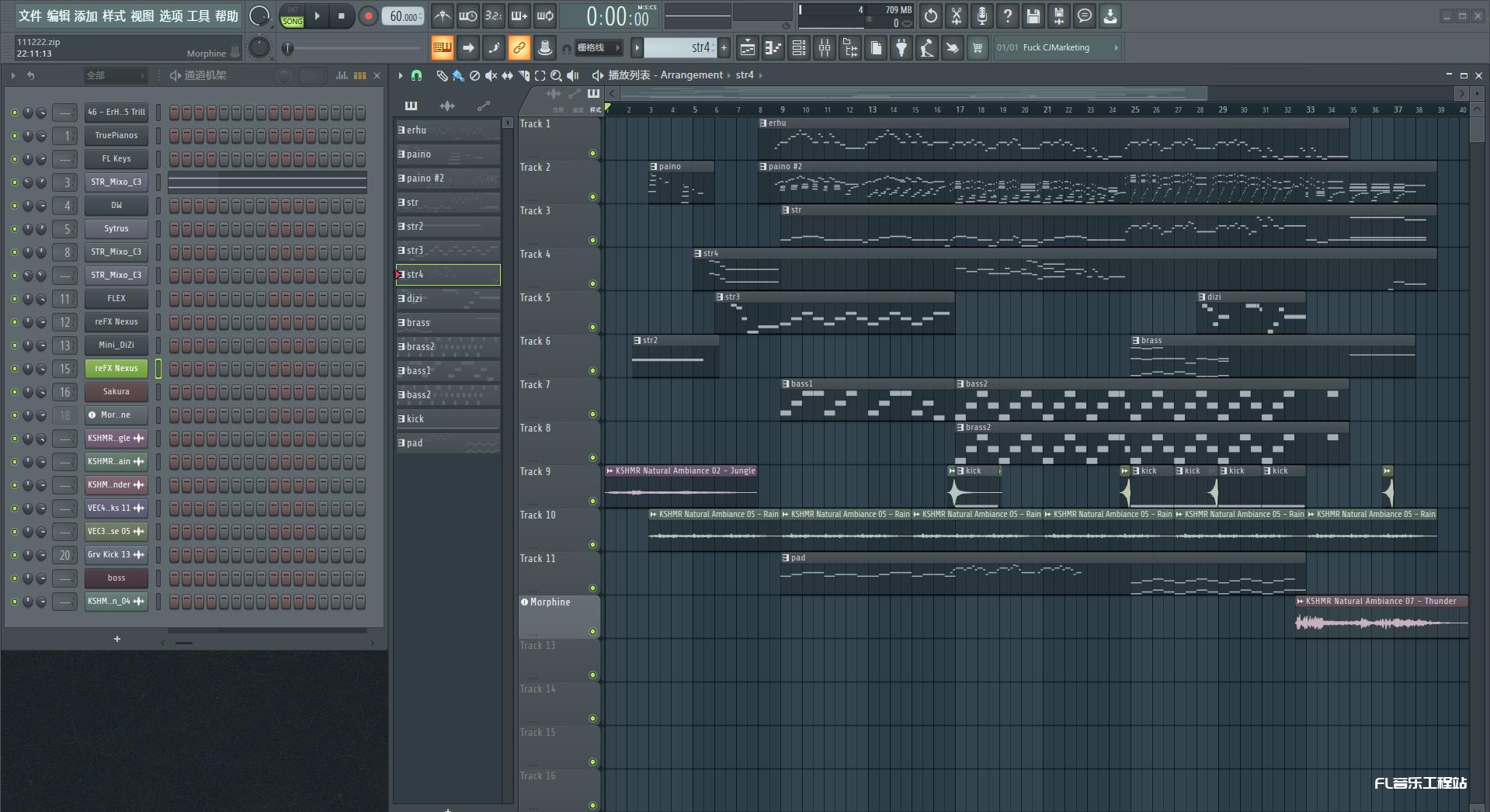Enable wait for input before recording
This screenshot has width=1490, height=812.
[x=467, y=16]
